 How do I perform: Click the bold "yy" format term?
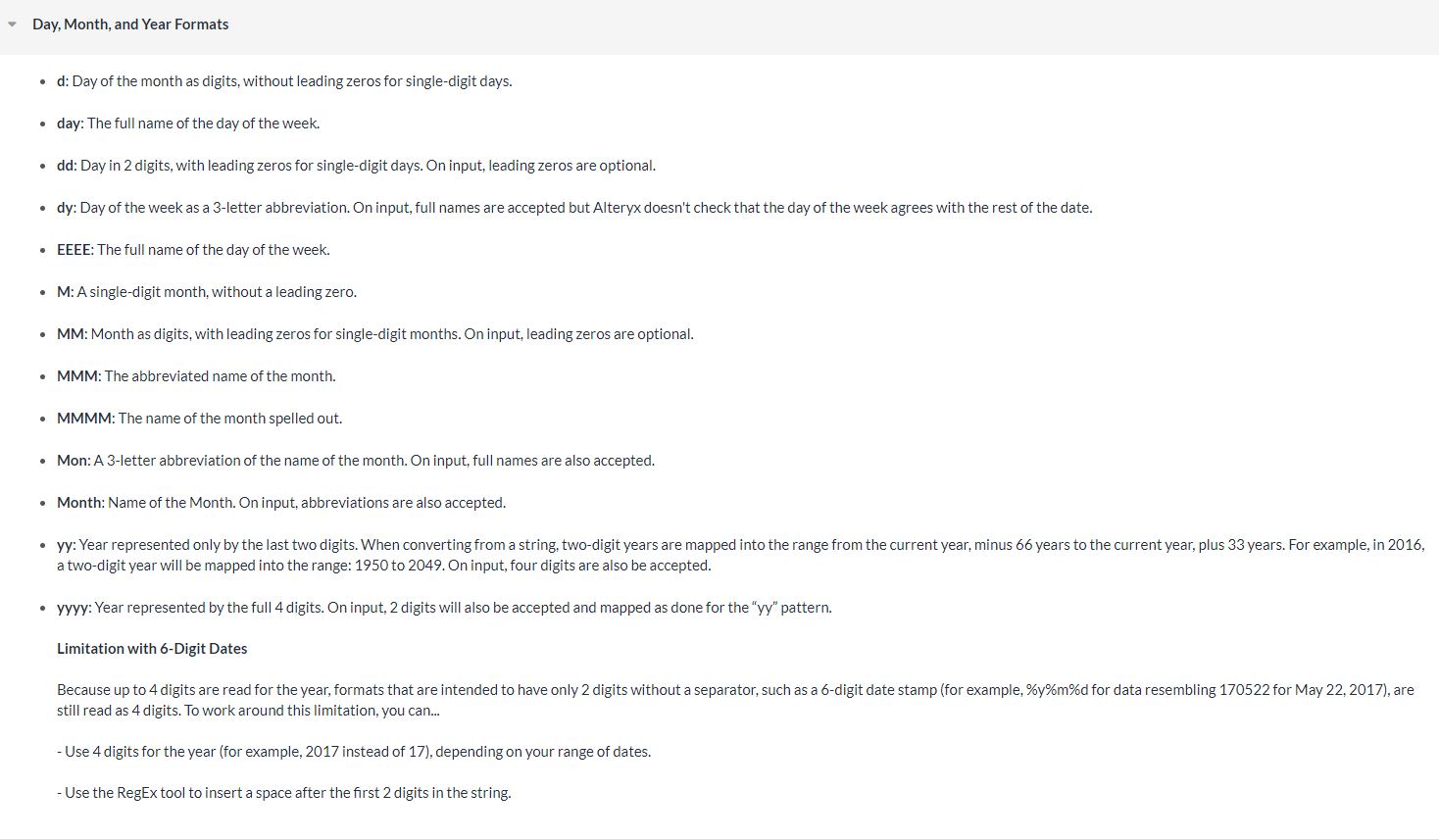click(x=65, y=545)
